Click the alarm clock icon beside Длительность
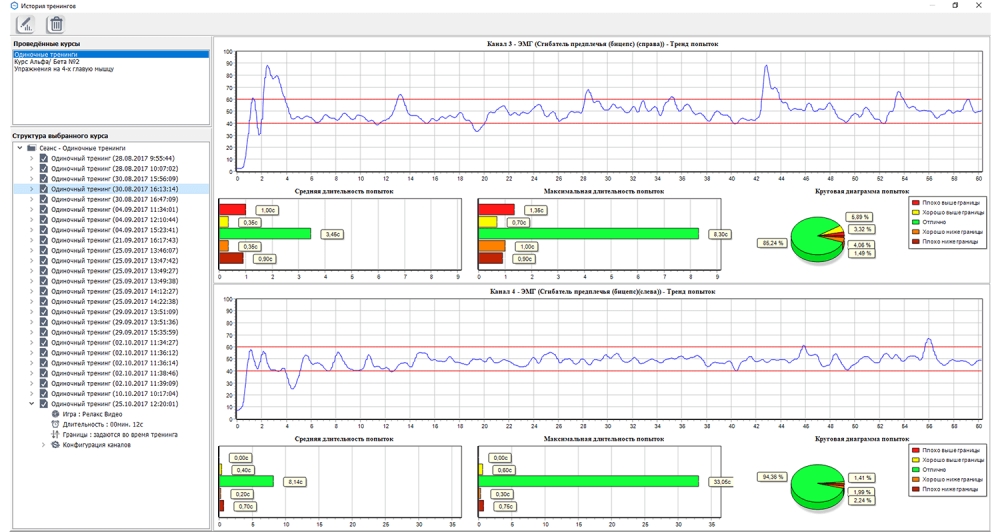 (x=55, y=424)
